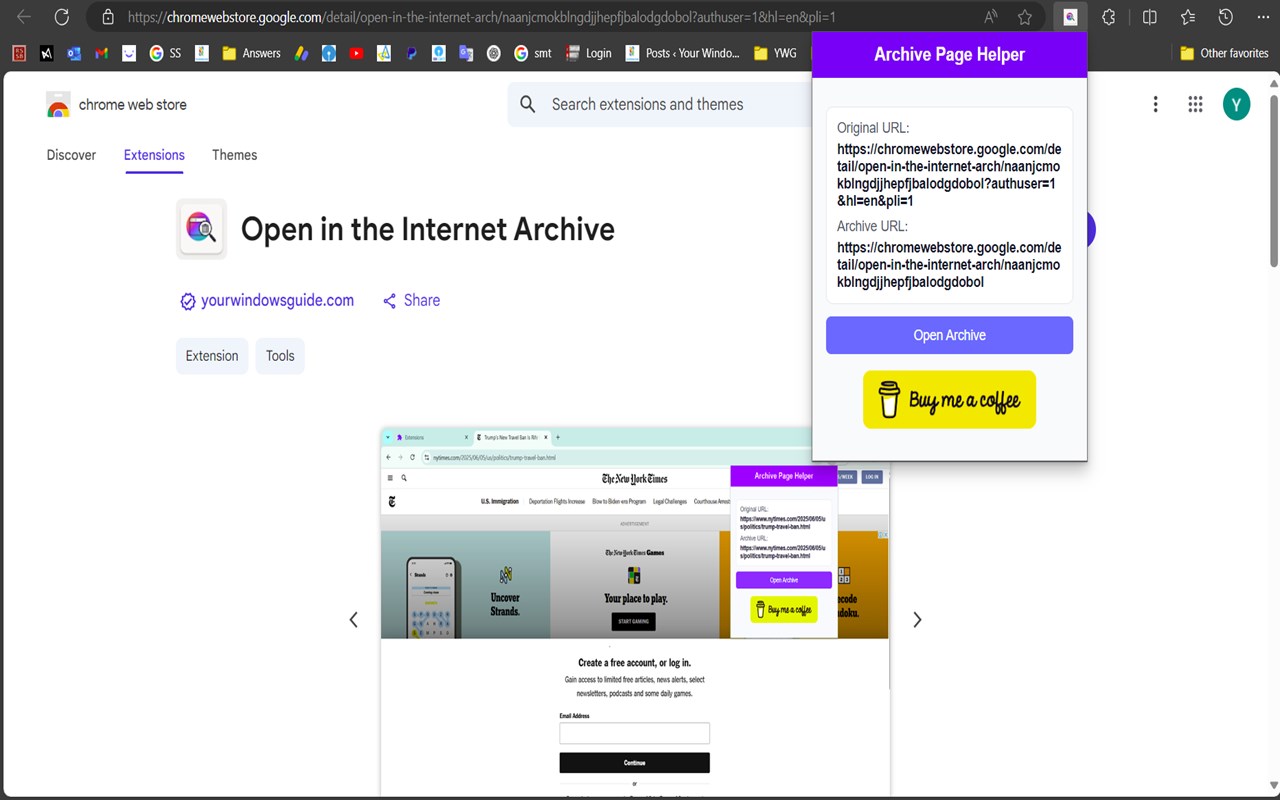
Task: View site information lock icon
Action: click(106, 17)
